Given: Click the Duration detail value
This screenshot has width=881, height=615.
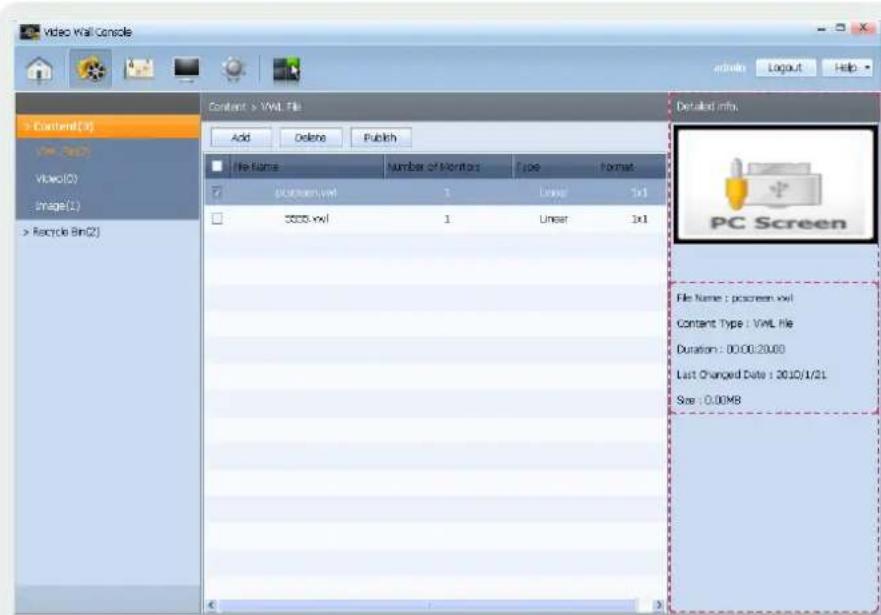Looking at the screenshot, I should click(755, 349).
